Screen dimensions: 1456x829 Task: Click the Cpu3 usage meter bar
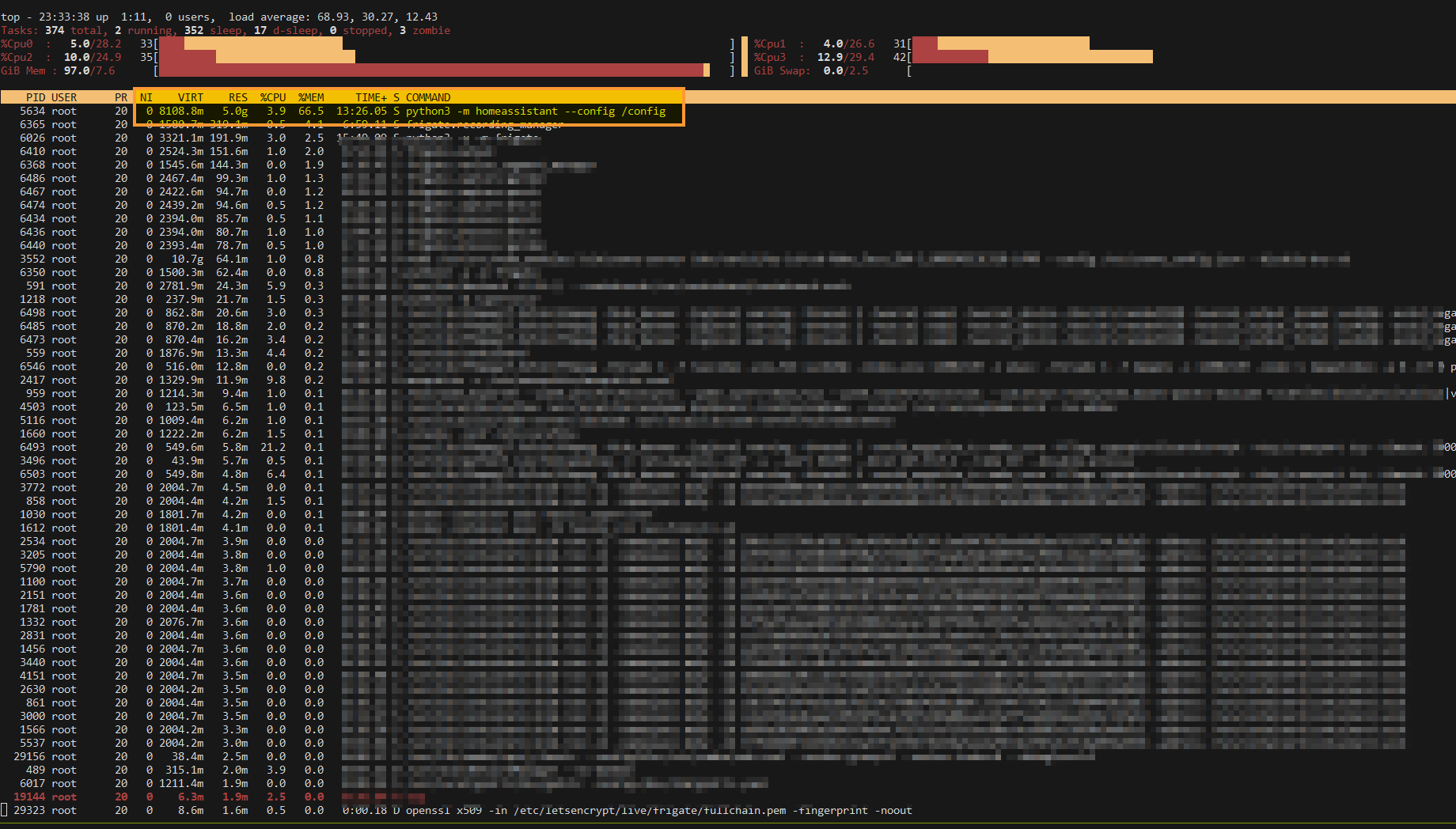1029,57
